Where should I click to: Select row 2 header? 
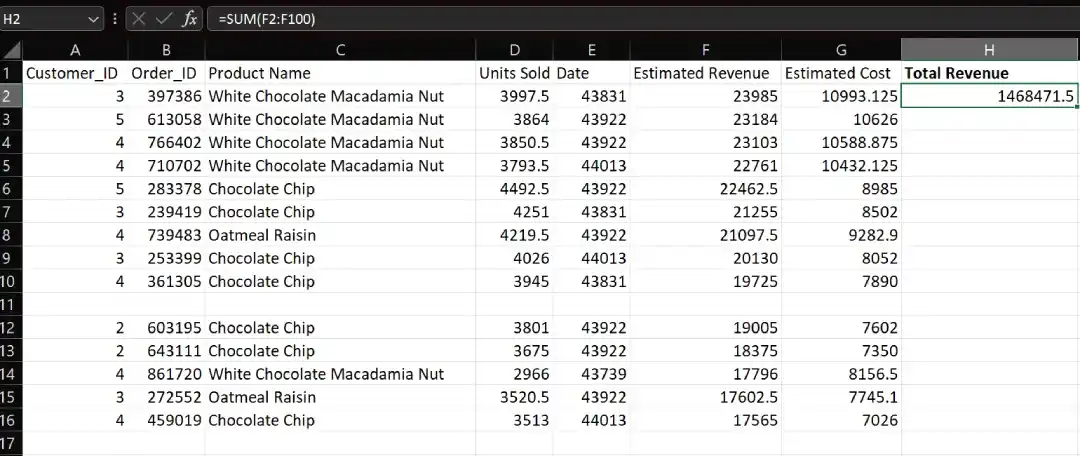point(11,96)
